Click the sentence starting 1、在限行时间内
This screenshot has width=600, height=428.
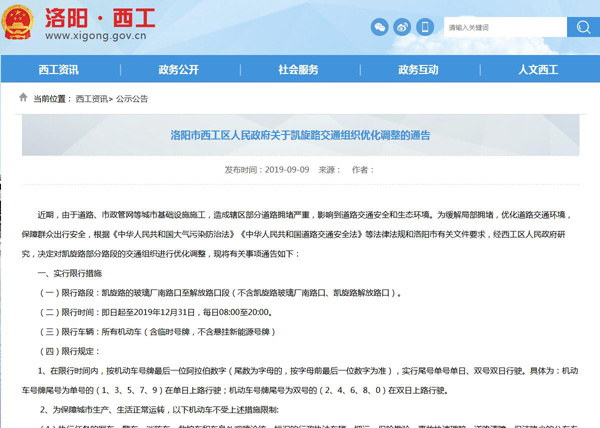coord(300,381)
